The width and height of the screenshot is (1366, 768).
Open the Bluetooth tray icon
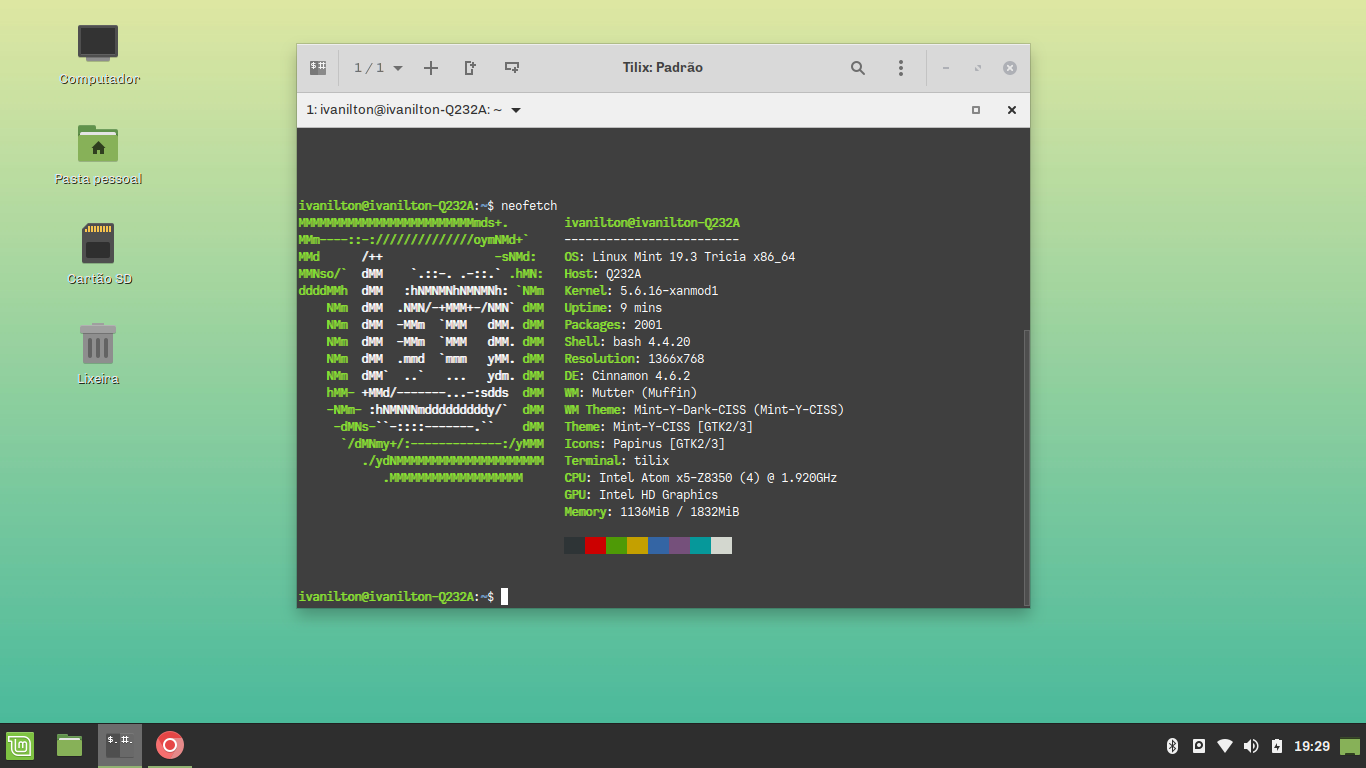[1172, 746]
